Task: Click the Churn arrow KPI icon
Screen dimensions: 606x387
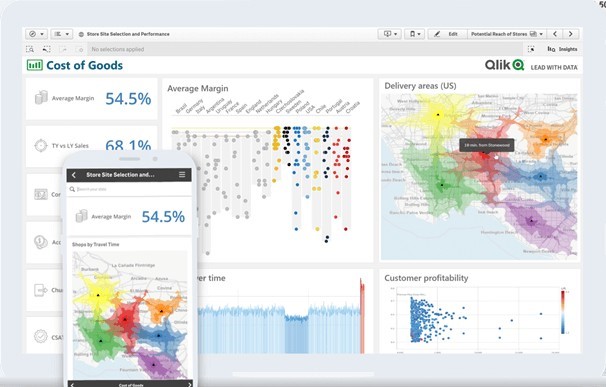Action: click(x=41, y=290)
